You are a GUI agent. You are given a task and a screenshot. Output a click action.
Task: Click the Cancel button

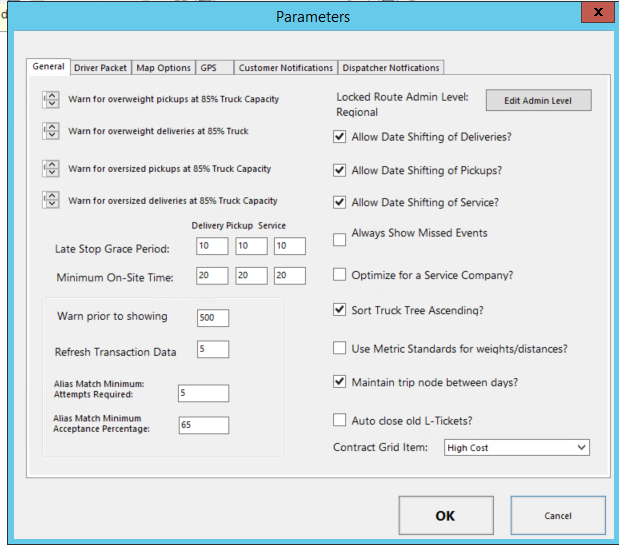point(557,516)
